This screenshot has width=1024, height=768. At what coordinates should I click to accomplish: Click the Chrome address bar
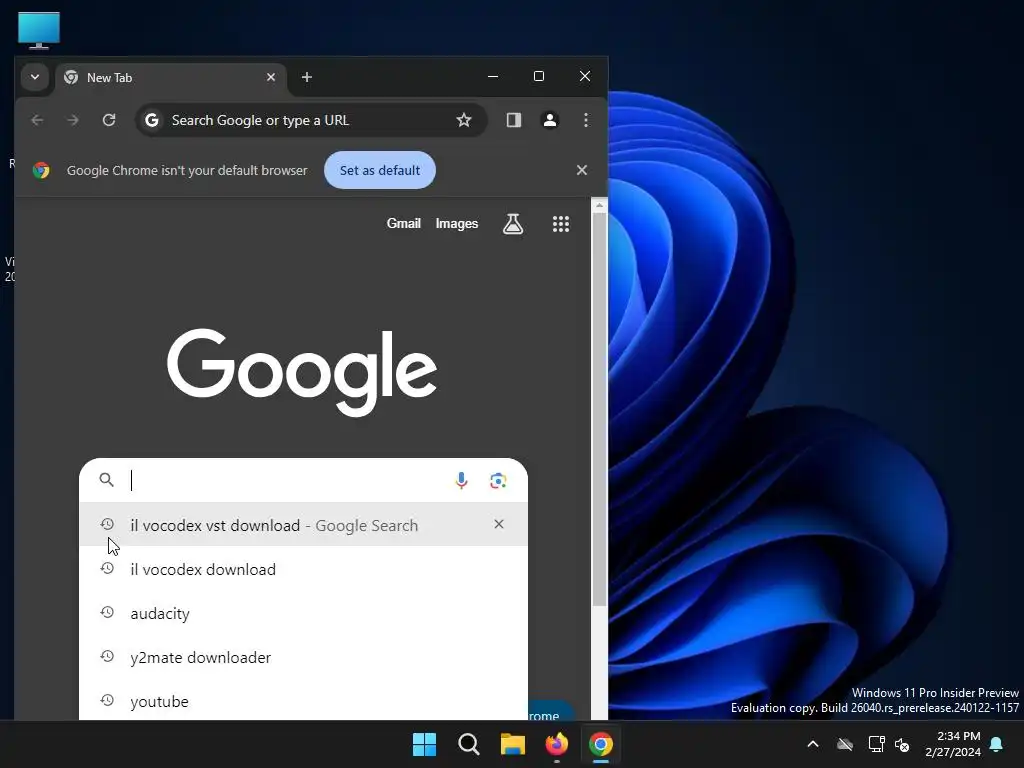[x=311, y=120]
